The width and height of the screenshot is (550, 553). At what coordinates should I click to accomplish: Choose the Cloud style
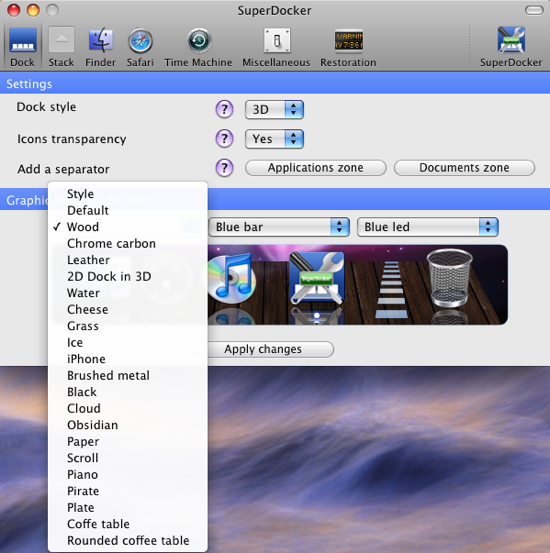click(x=128, y=409)
